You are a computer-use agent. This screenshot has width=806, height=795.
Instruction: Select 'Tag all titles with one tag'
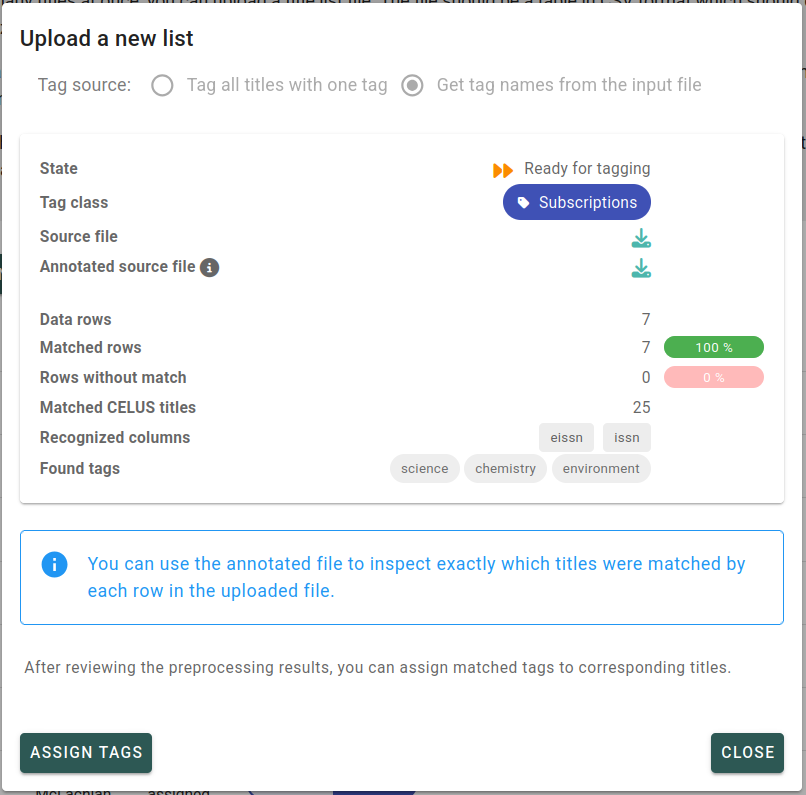point(162,85)
